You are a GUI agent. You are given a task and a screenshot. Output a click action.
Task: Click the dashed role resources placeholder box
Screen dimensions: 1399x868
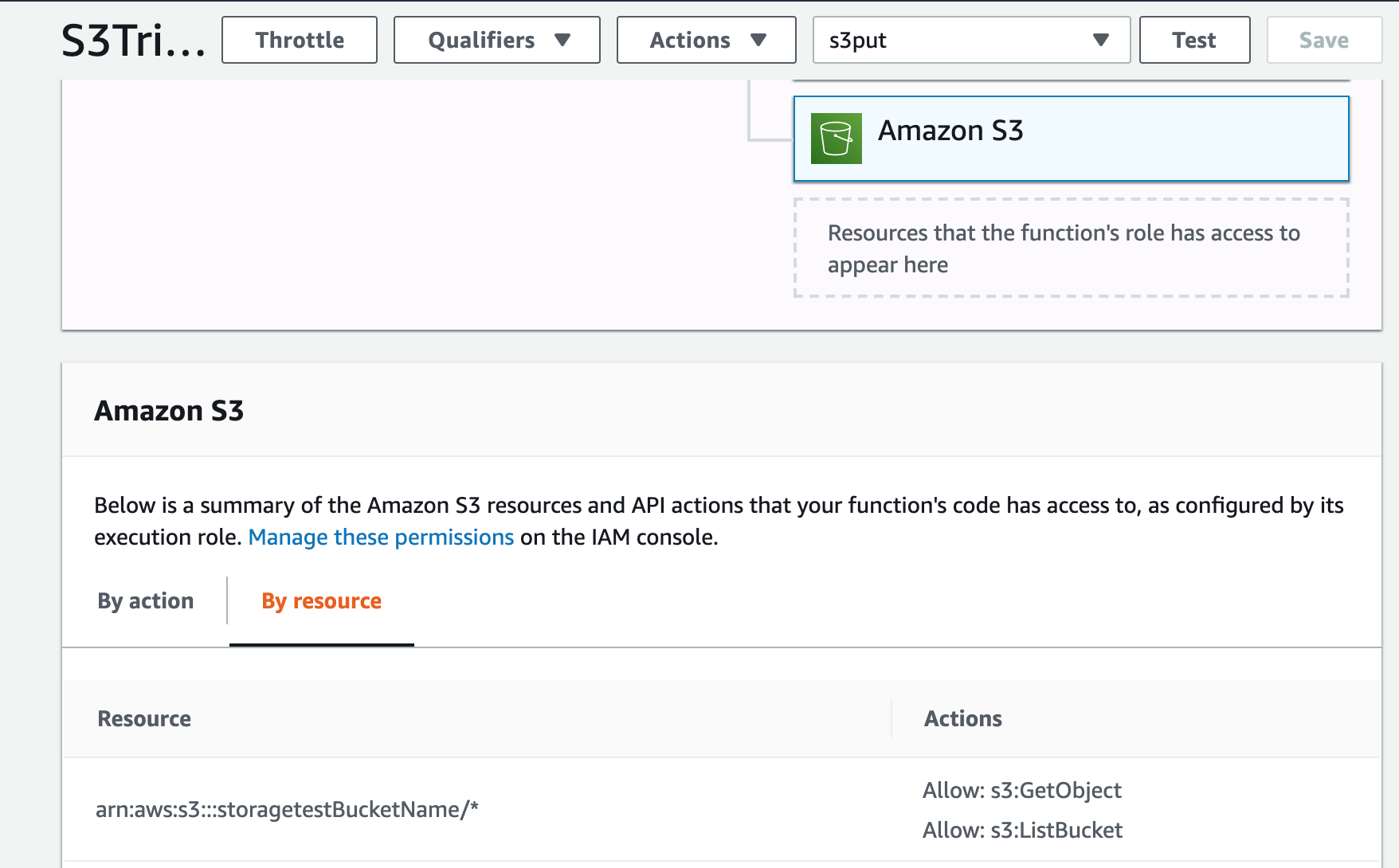1071,248
